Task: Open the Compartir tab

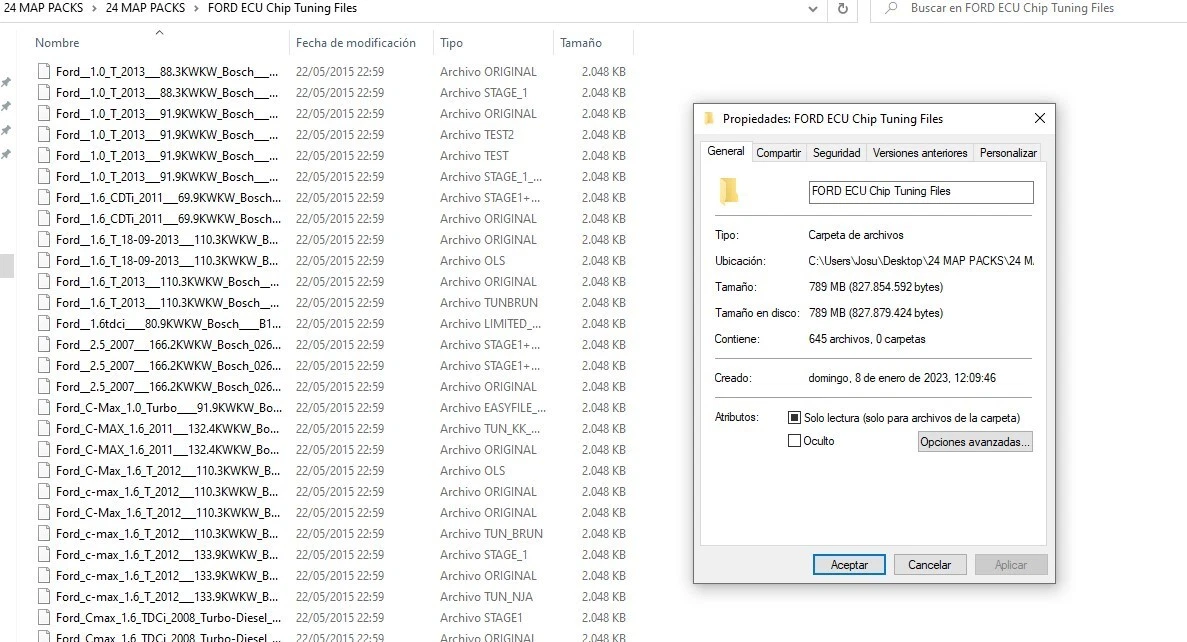Action: click(778, 153)
